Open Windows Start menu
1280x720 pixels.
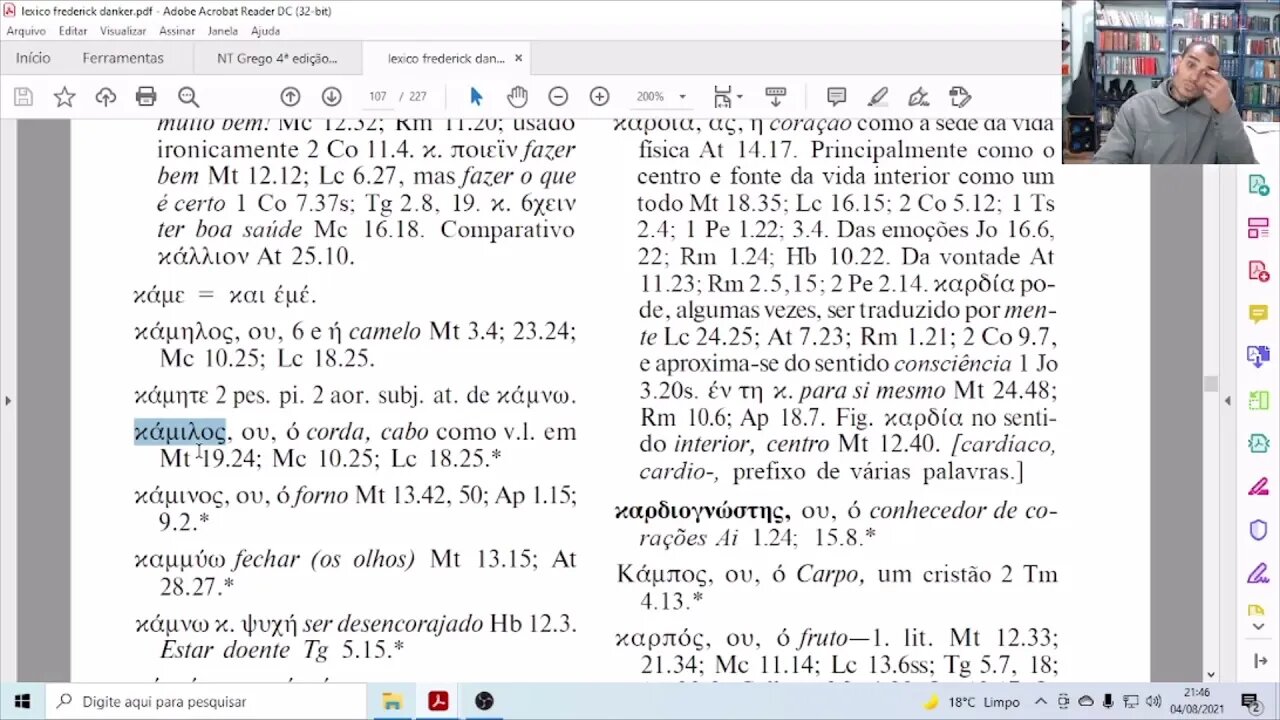point(22,701)
